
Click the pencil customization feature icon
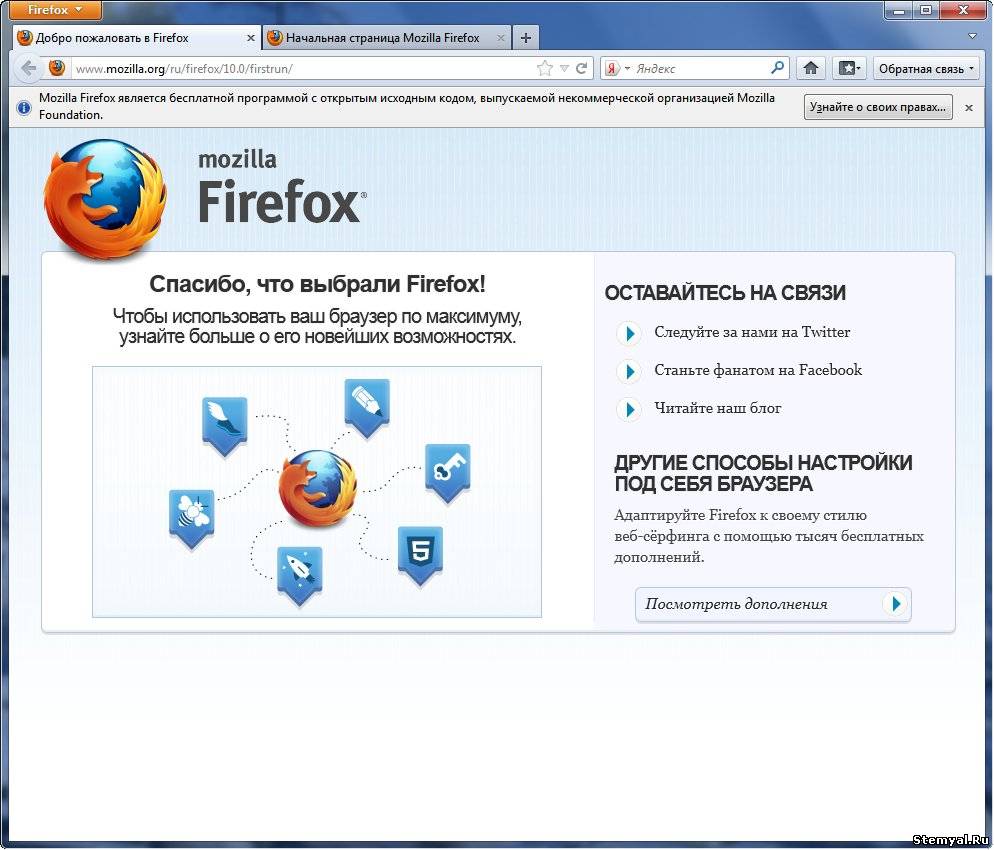click(x=367, y=408)
